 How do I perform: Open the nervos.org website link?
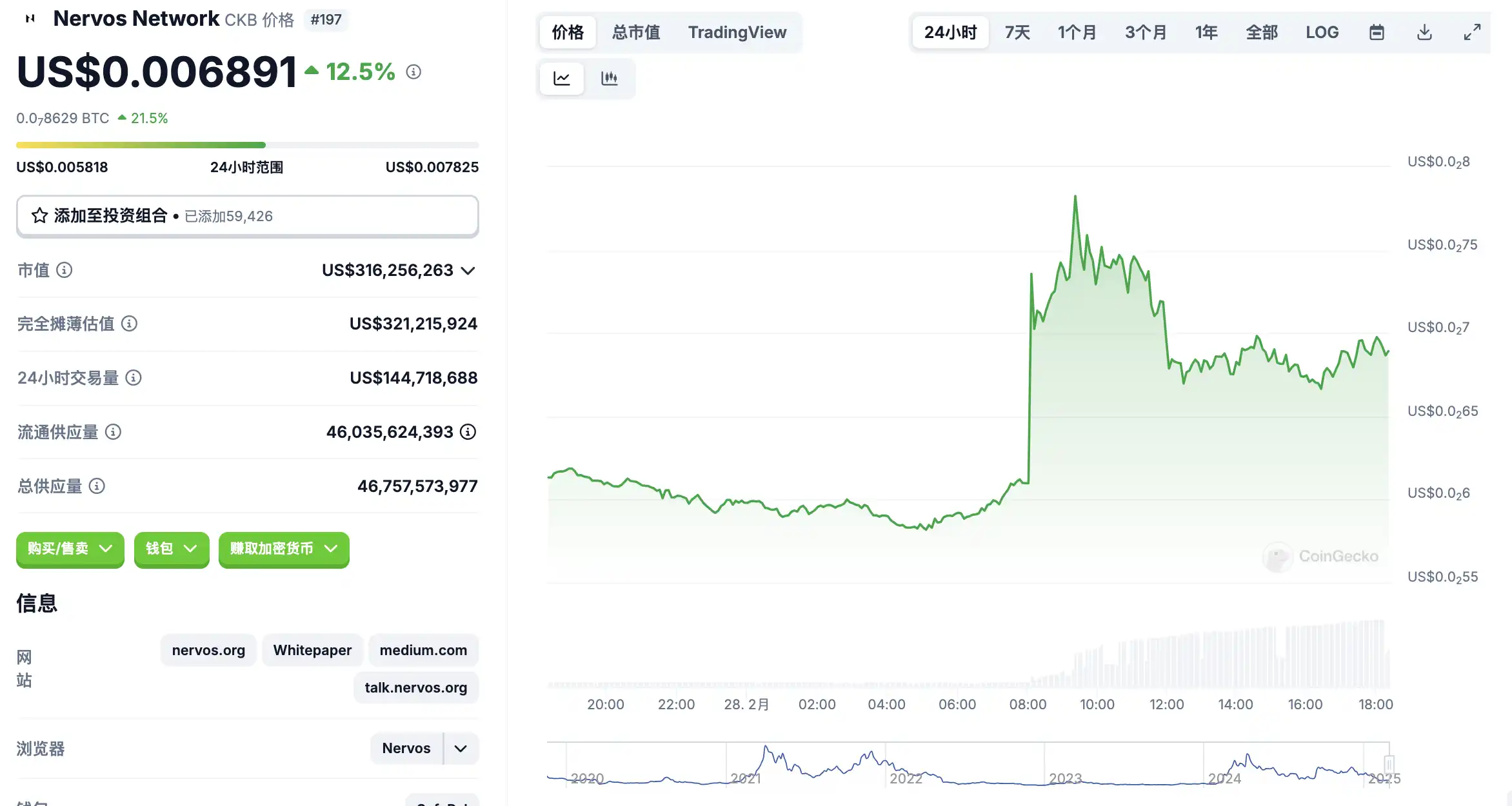click(x=208, y=650)
